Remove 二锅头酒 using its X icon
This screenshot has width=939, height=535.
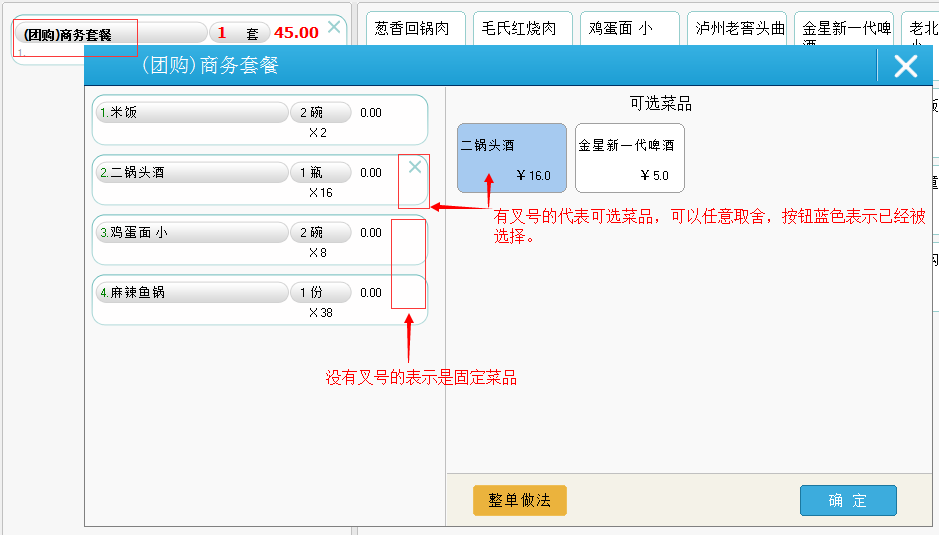click(415, 168)
